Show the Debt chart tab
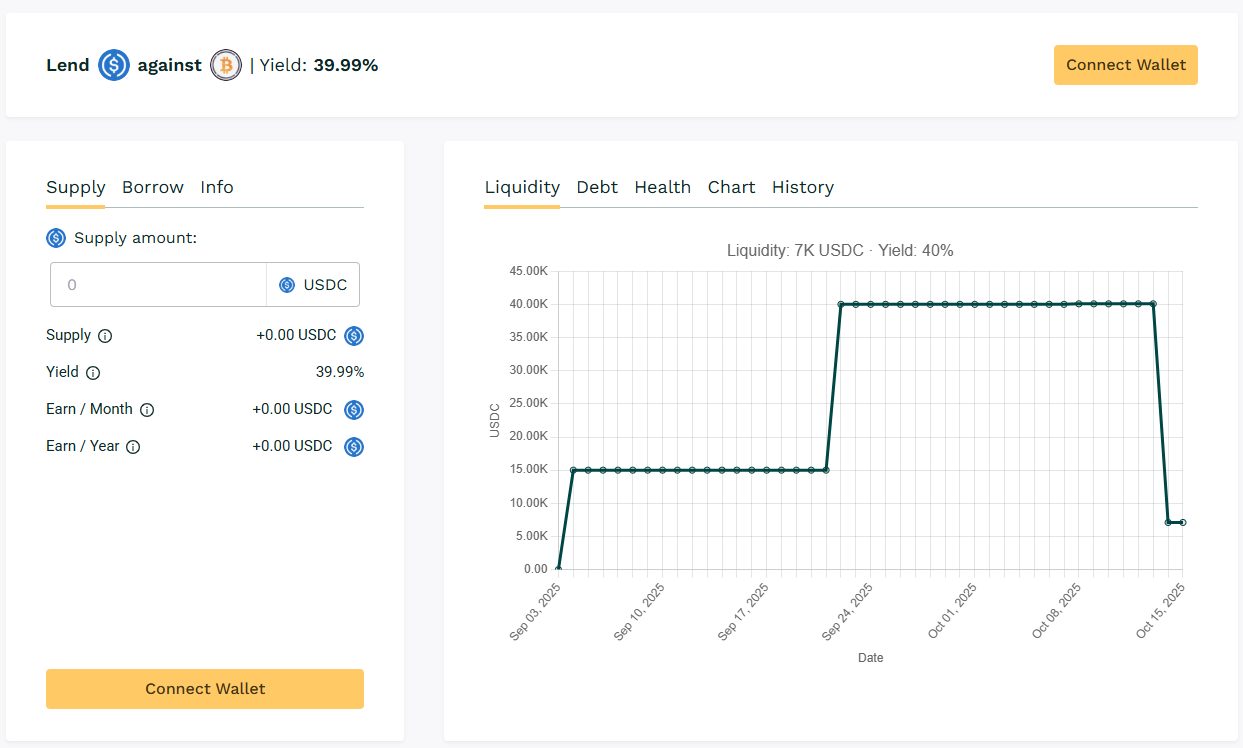1243x748 pixels. 597,187
